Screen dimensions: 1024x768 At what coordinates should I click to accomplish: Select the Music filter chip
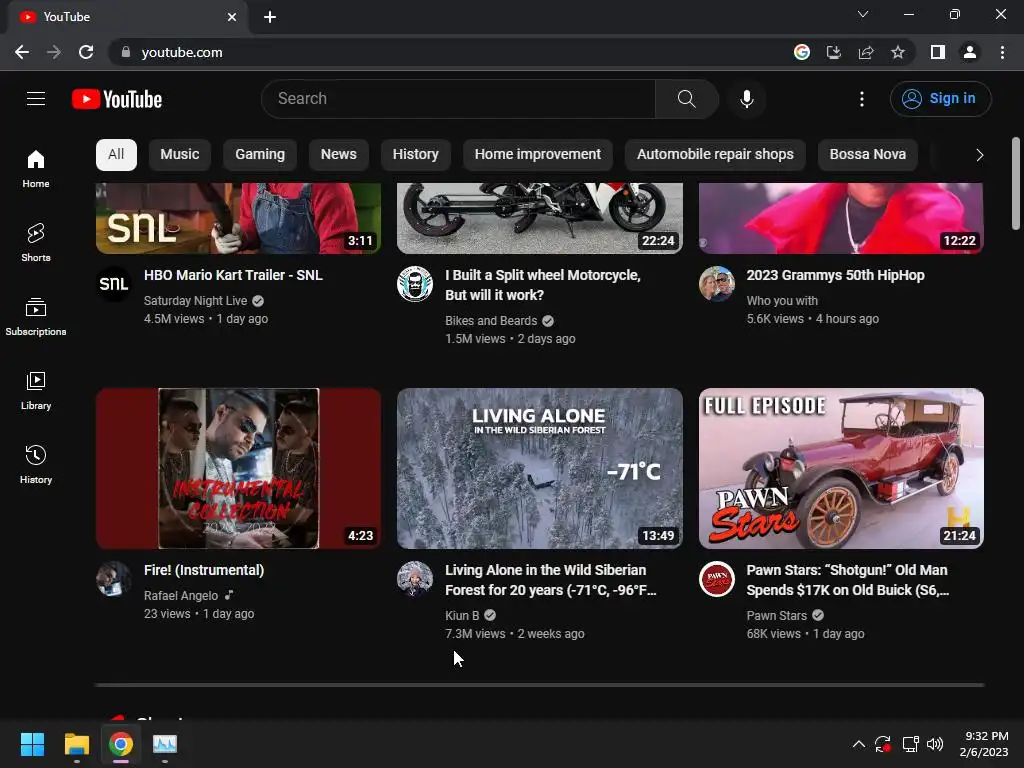tap(180, 155)
